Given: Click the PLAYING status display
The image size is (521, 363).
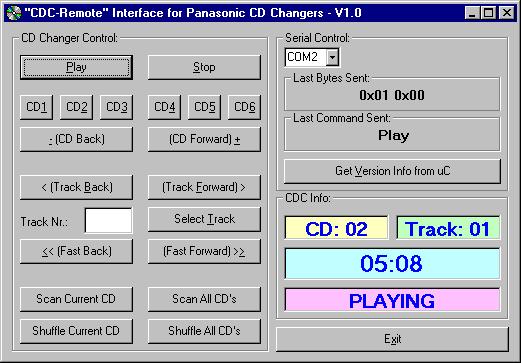Looking at the screenshot, I should 392,300.
